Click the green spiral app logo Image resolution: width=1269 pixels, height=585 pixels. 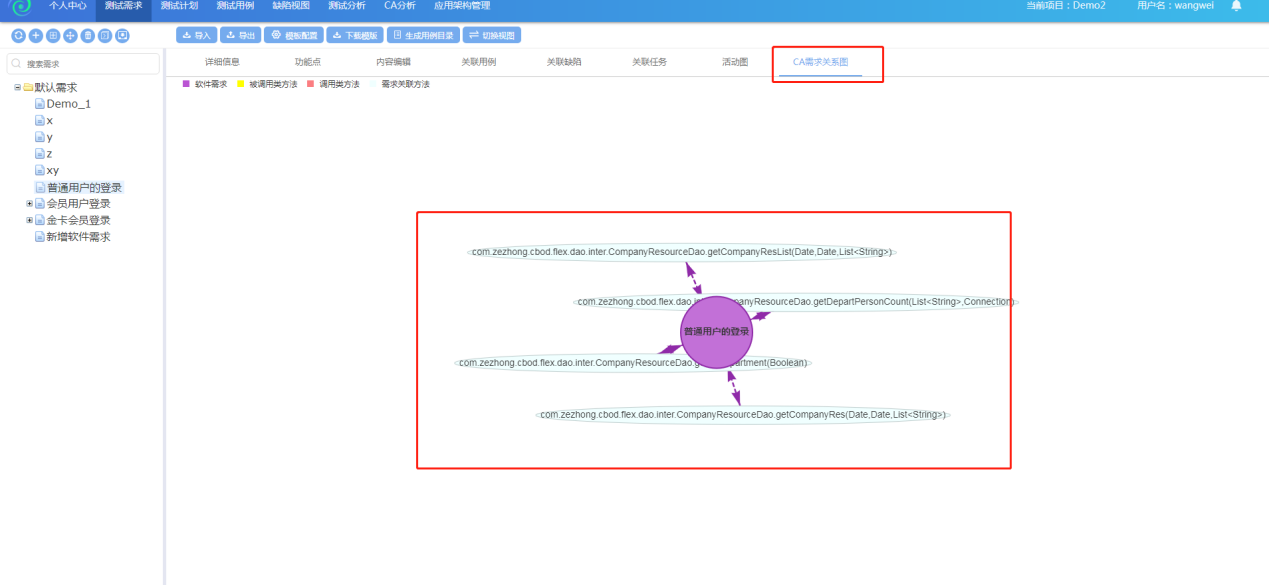coord(21,6)
